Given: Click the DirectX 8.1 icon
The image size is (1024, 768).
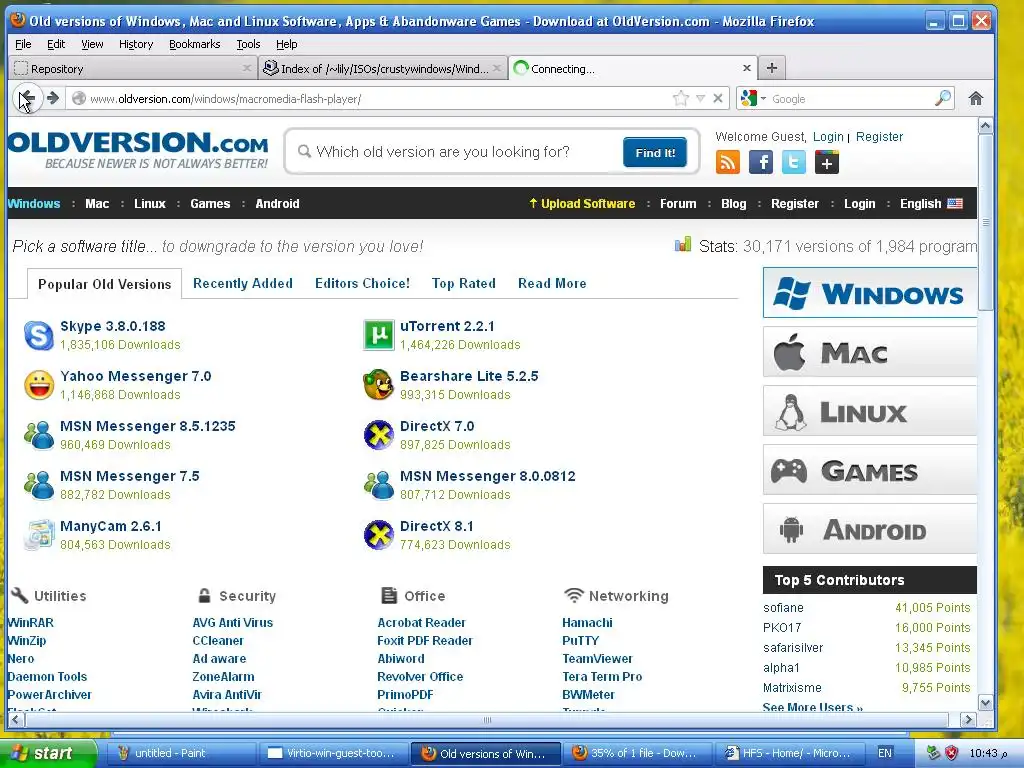Looking at the screenshot, I should tap(379, 535).
